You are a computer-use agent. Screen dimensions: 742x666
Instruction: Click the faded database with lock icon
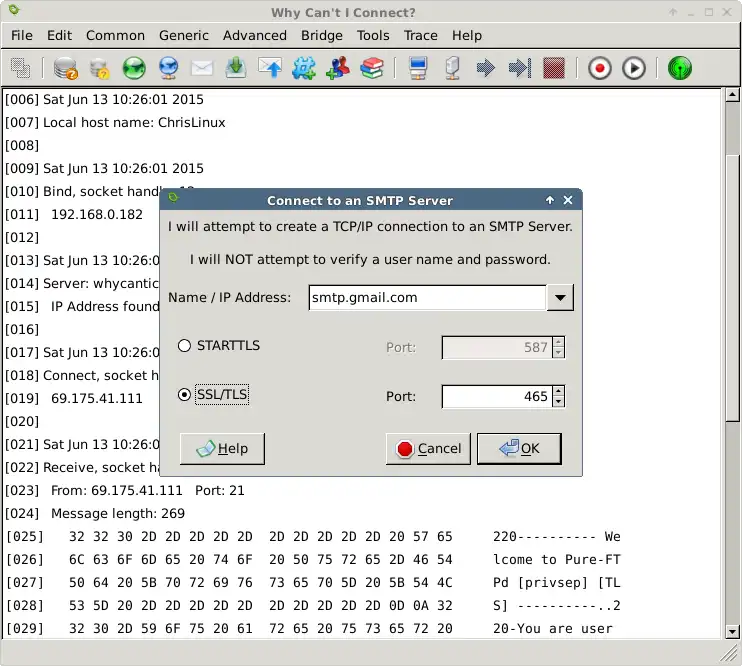(100, 68)
